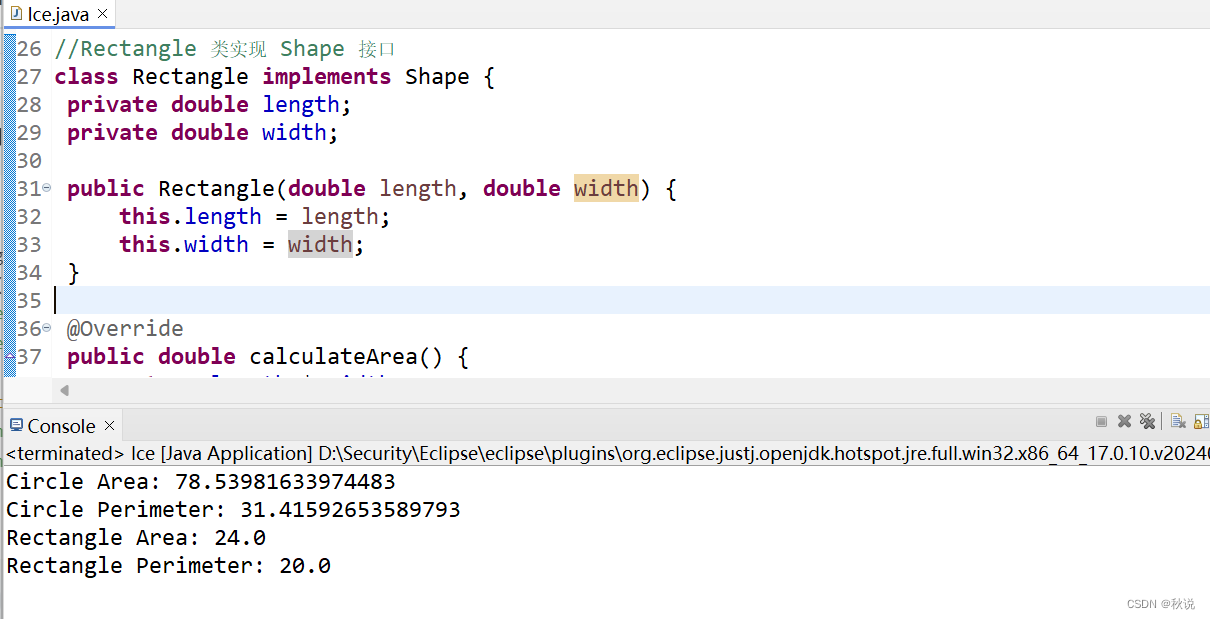Collapse the @Override fold at line 36
Image resolution: width=1210 pixels, height=619 pixels.
47,328
